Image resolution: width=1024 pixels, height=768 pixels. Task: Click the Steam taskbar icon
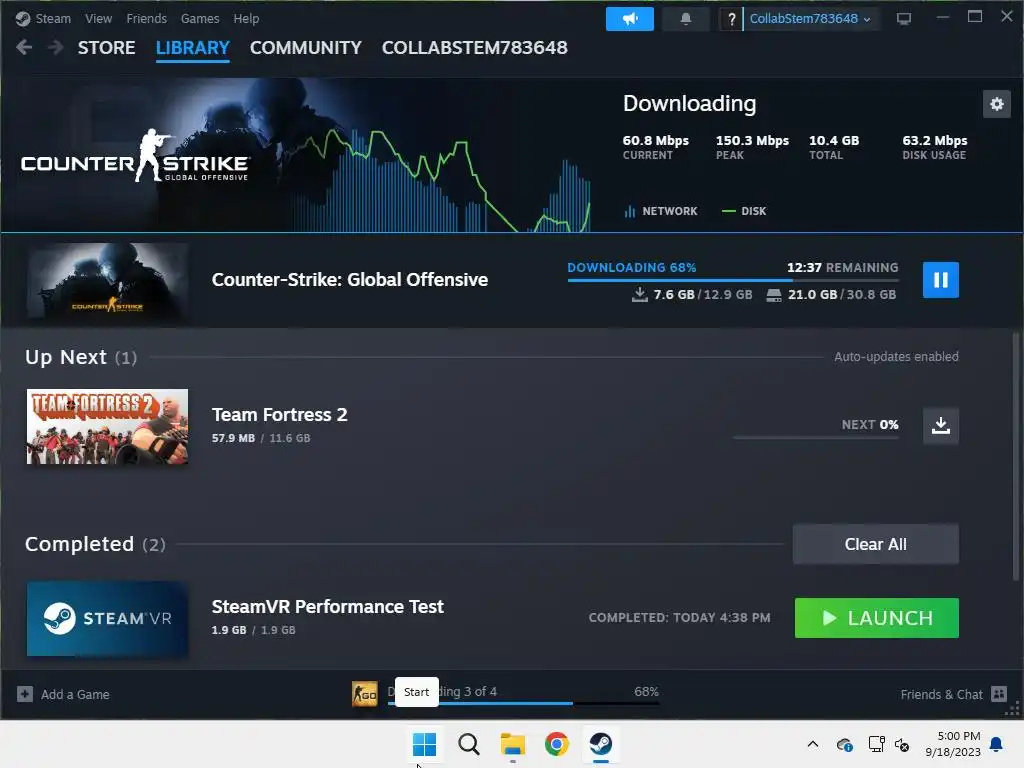[601, 744]
